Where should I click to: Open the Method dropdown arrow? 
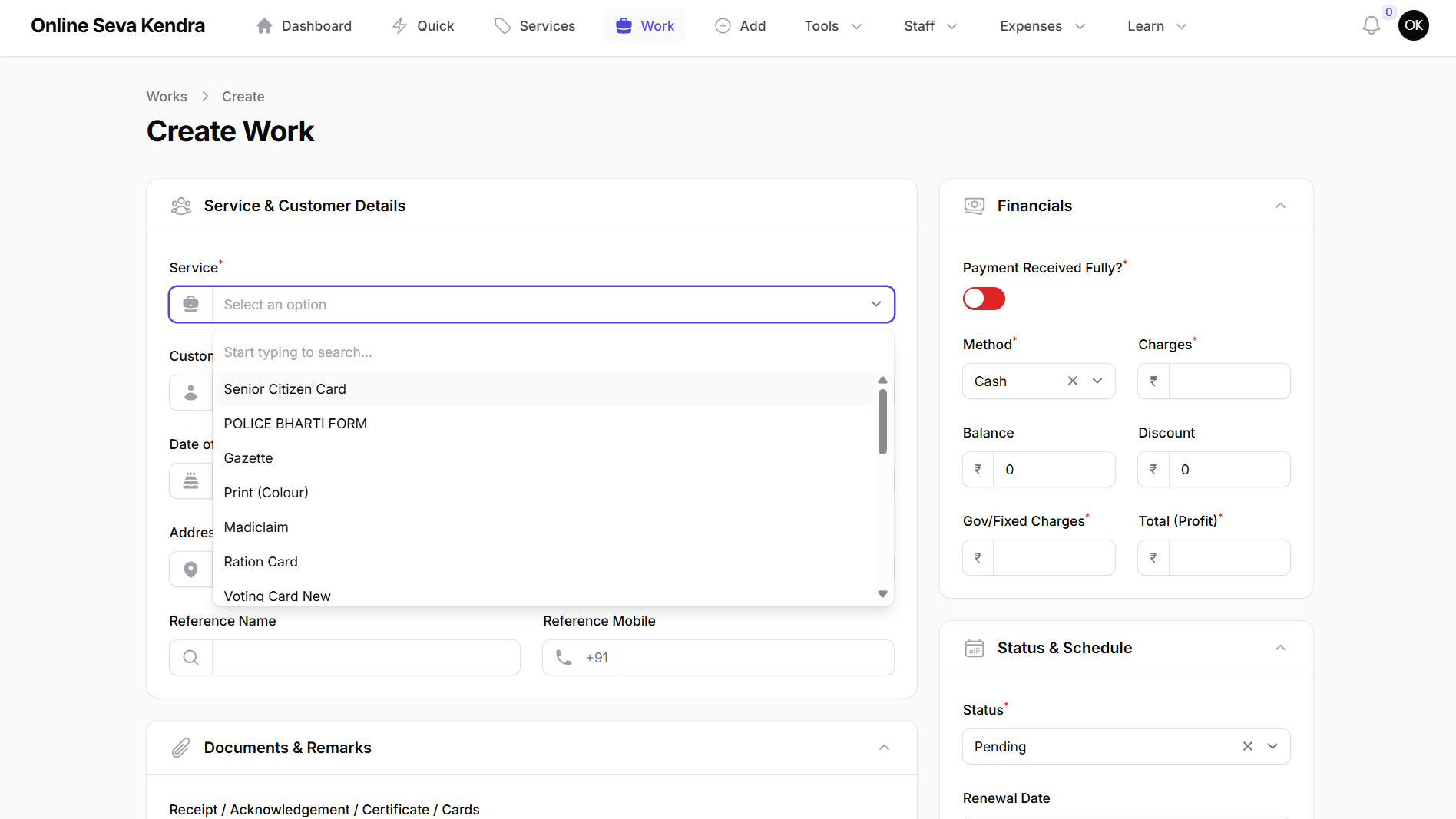(x=1097, y=381)
